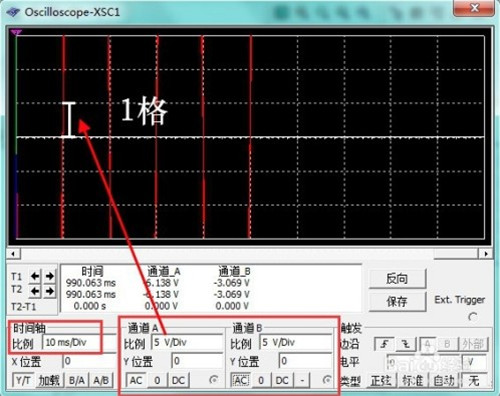Switch display mode to Y/T
This screenshot has width=500, height=396.
tap(23, 380)
